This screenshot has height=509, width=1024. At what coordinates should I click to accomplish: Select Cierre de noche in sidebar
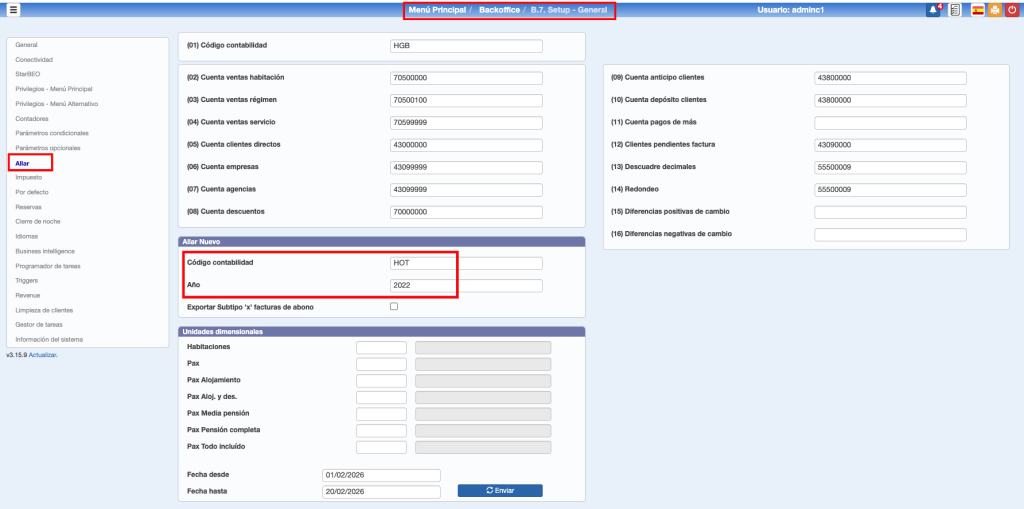(x=38, y=221)
